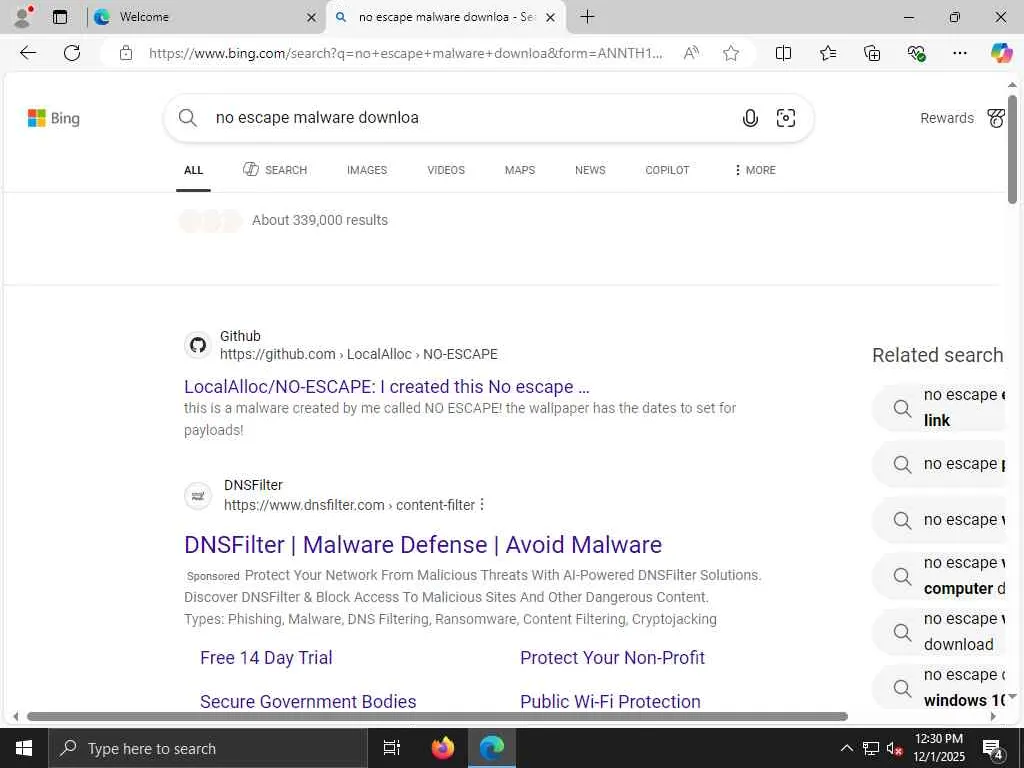Viewport: 1024px width, 768px height.
Task: Switch to the IMAGES tab
Action: [367, 170]
